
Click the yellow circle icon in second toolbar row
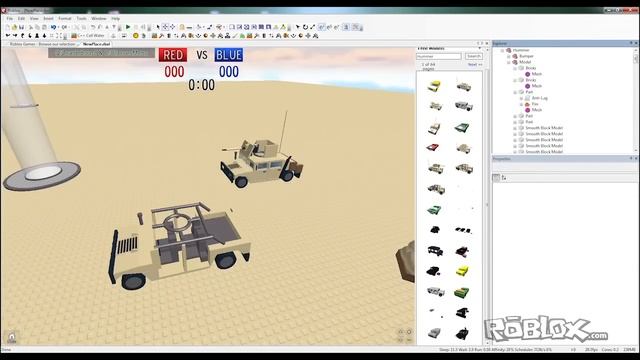tap(136, 36)
